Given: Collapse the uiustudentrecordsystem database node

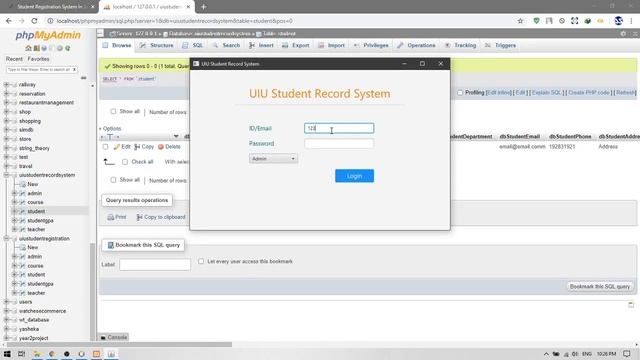Looking at the screenshot, I should coord(6,175).
